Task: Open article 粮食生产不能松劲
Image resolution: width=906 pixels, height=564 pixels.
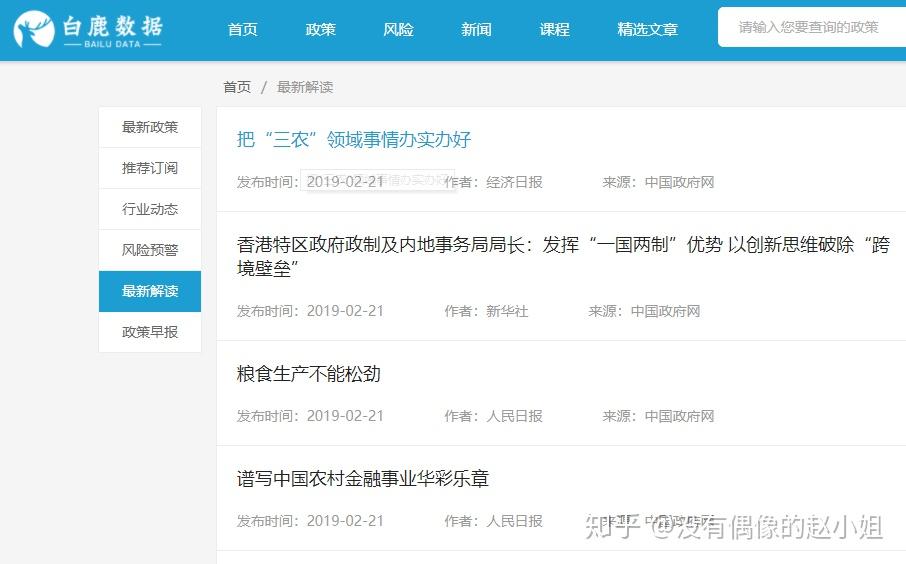Action: 309,374
